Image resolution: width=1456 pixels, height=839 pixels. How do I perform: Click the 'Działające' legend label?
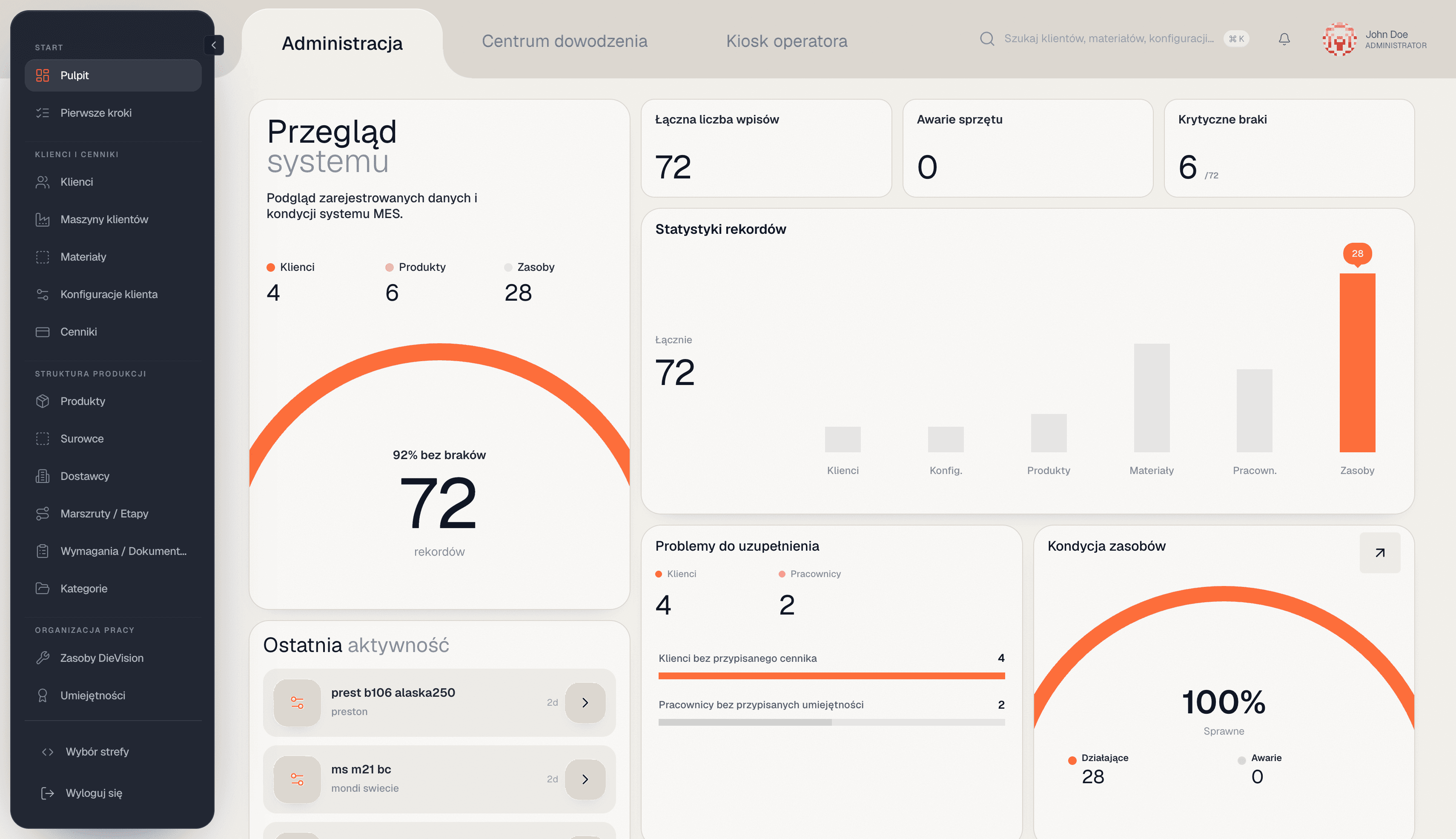1105,758
